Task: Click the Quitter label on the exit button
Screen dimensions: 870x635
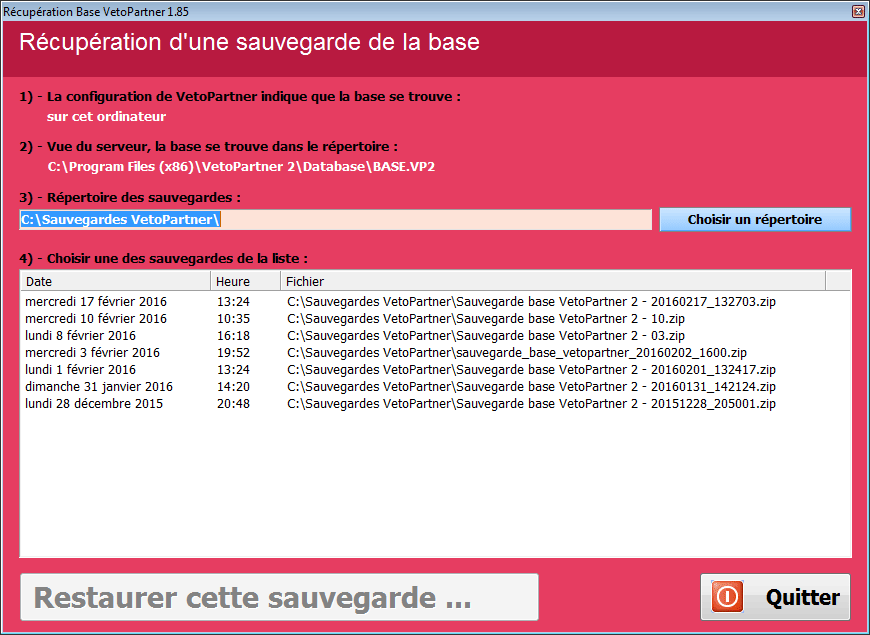Action: [802, 597]
